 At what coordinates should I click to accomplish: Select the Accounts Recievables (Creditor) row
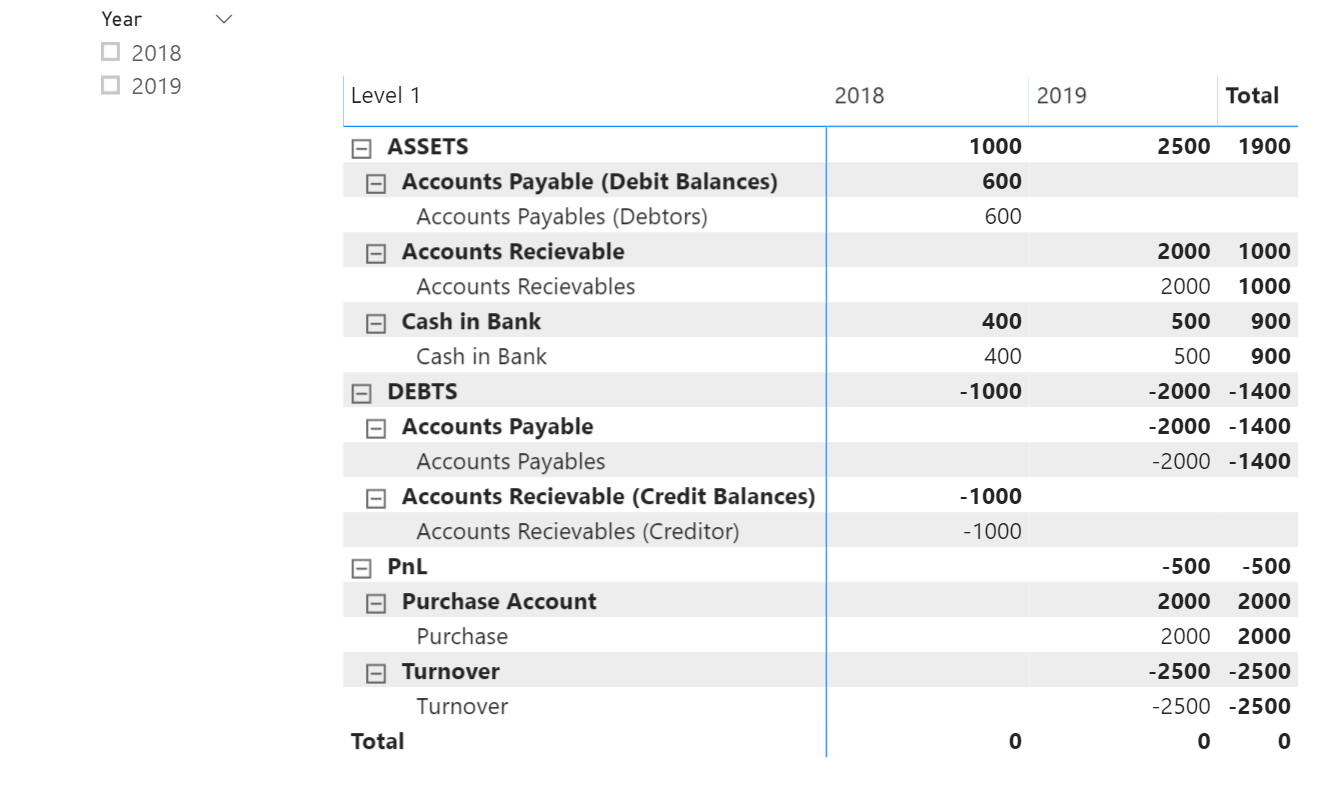coord(577,531)
